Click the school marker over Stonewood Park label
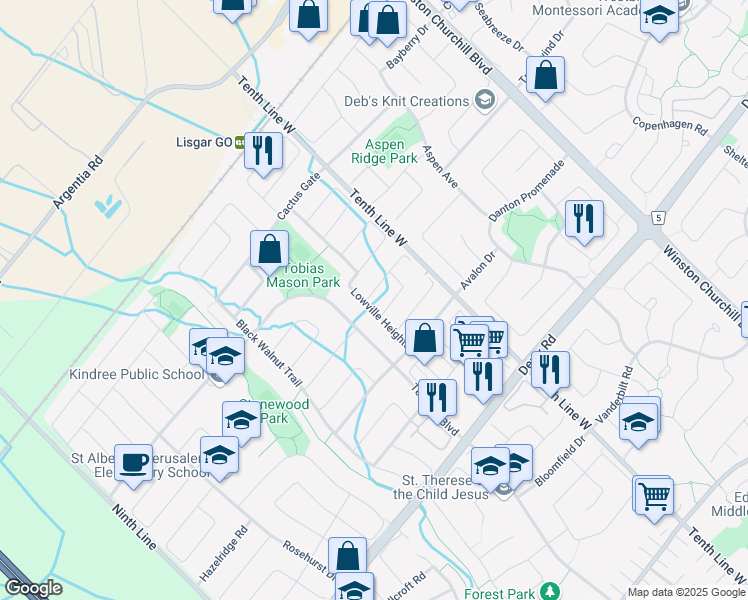 point(241,421)
